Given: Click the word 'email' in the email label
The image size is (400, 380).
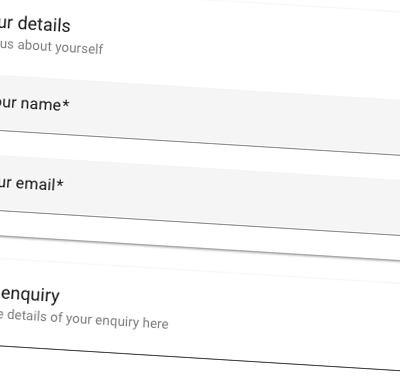Looking at the screenshot, I should point(35,184).
